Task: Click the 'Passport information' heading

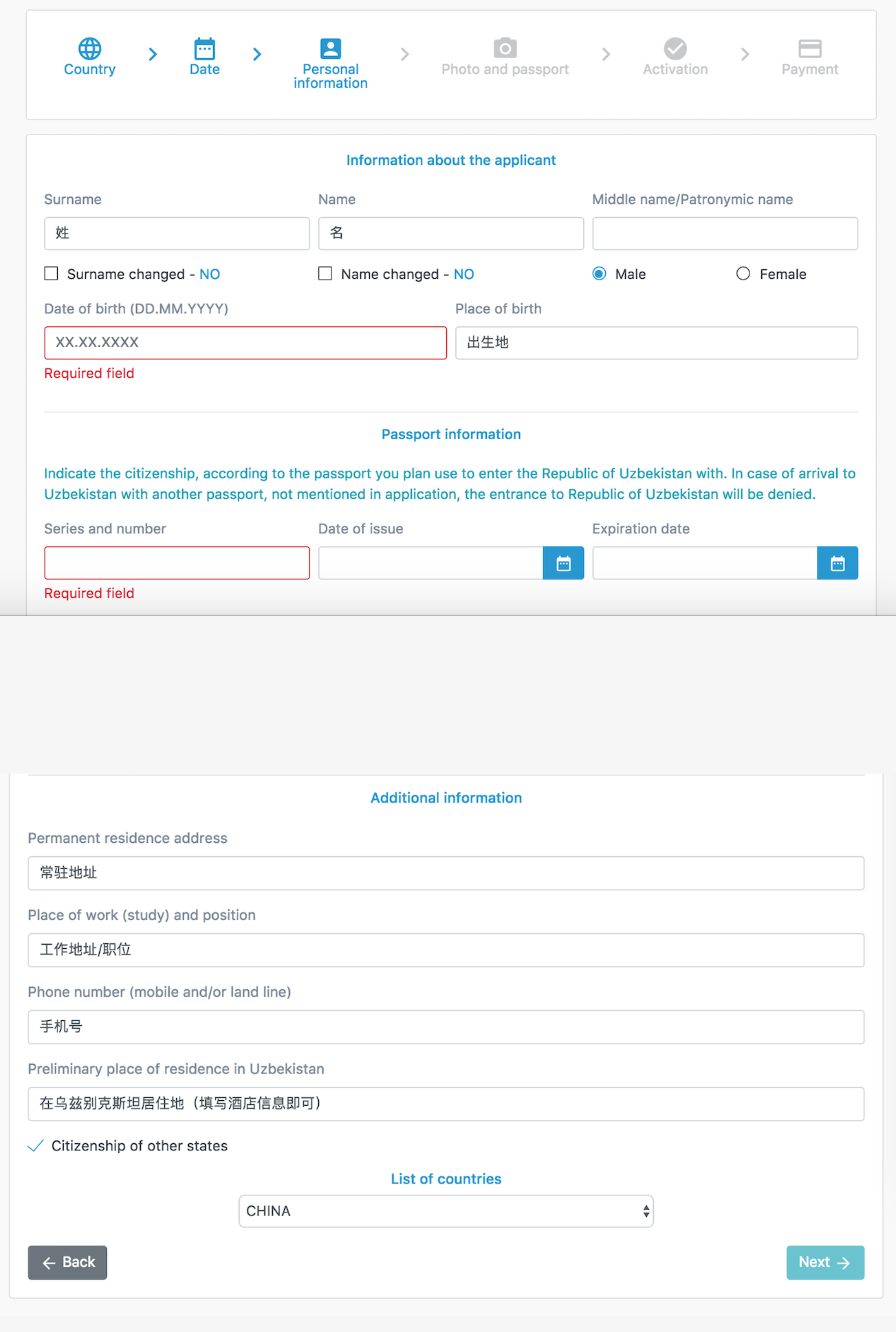Action: coord(451,434)
